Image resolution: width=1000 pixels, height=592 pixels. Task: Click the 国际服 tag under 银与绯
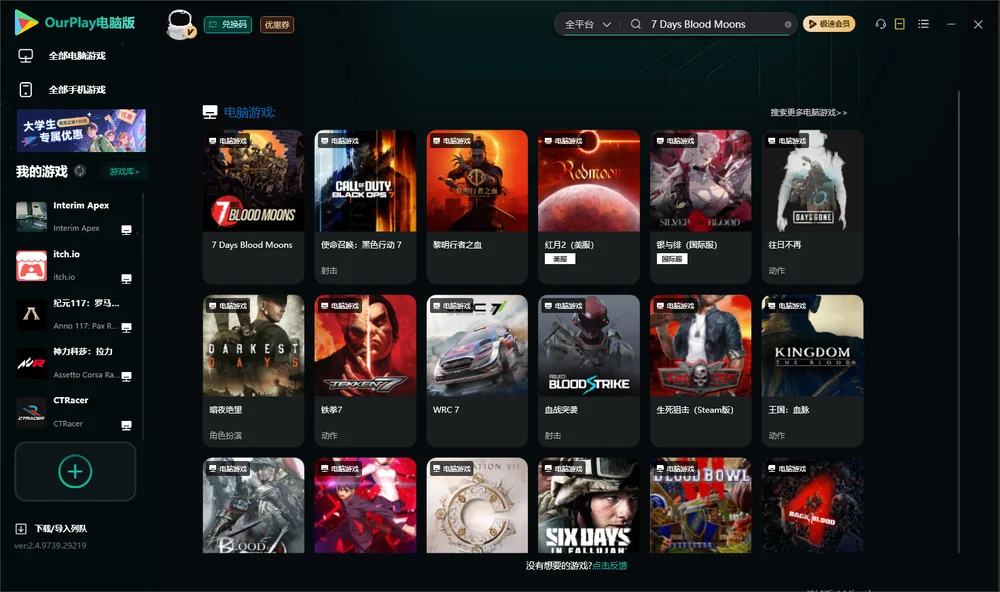click(x=672, y=259)
